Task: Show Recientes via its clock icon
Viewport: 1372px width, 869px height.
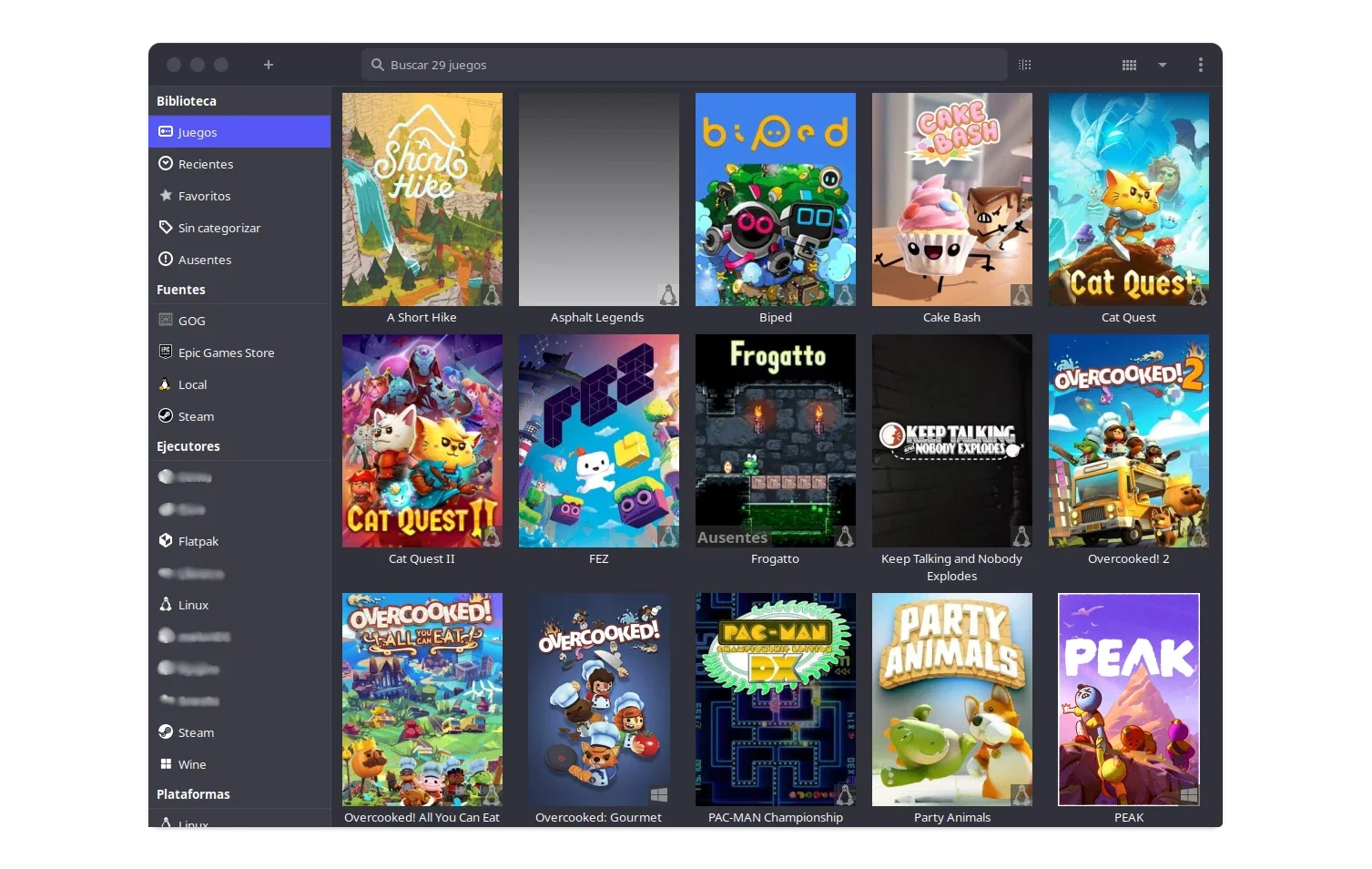Action: tap(166, 164)
